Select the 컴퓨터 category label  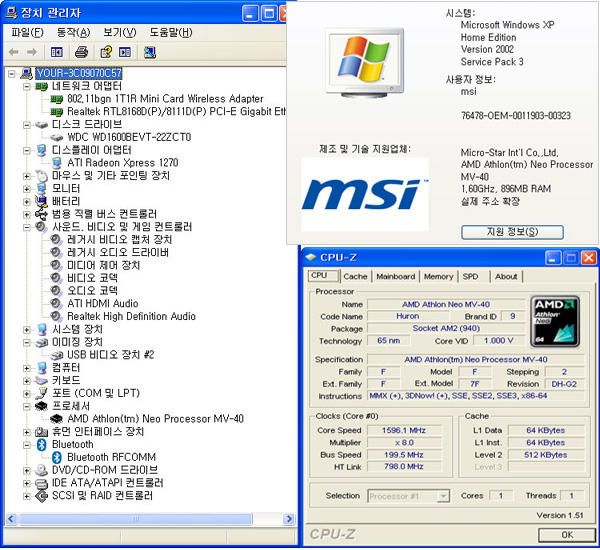point(66,368)
